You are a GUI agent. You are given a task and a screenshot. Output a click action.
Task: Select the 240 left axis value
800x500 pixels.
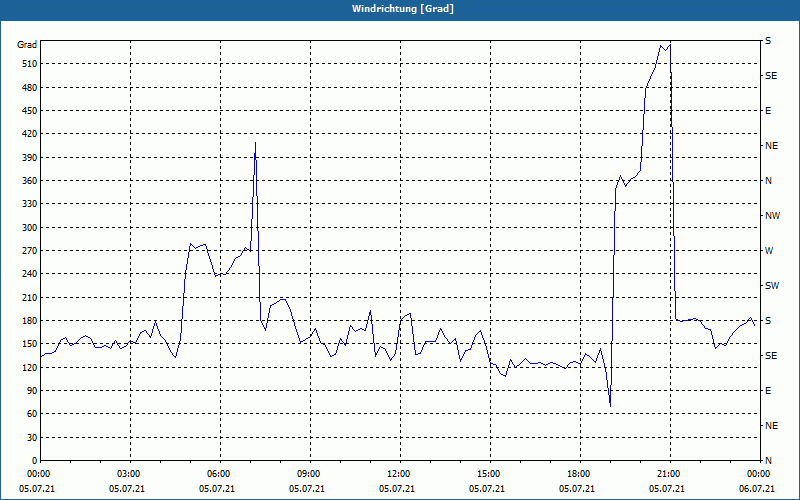(30, 274)
